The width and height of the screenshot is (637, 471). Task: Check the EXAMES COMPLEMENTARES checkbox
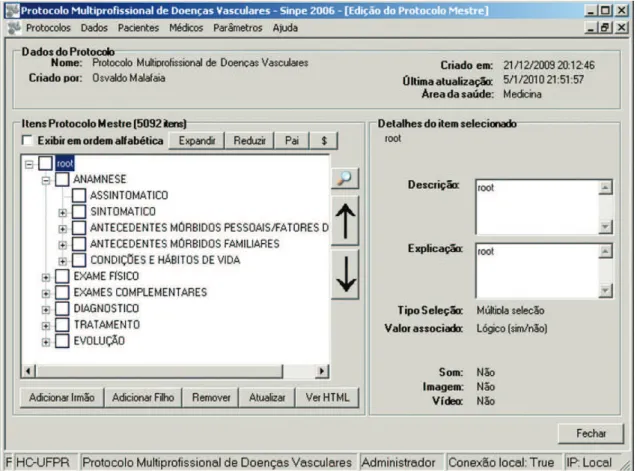click(x=62, y=292)
